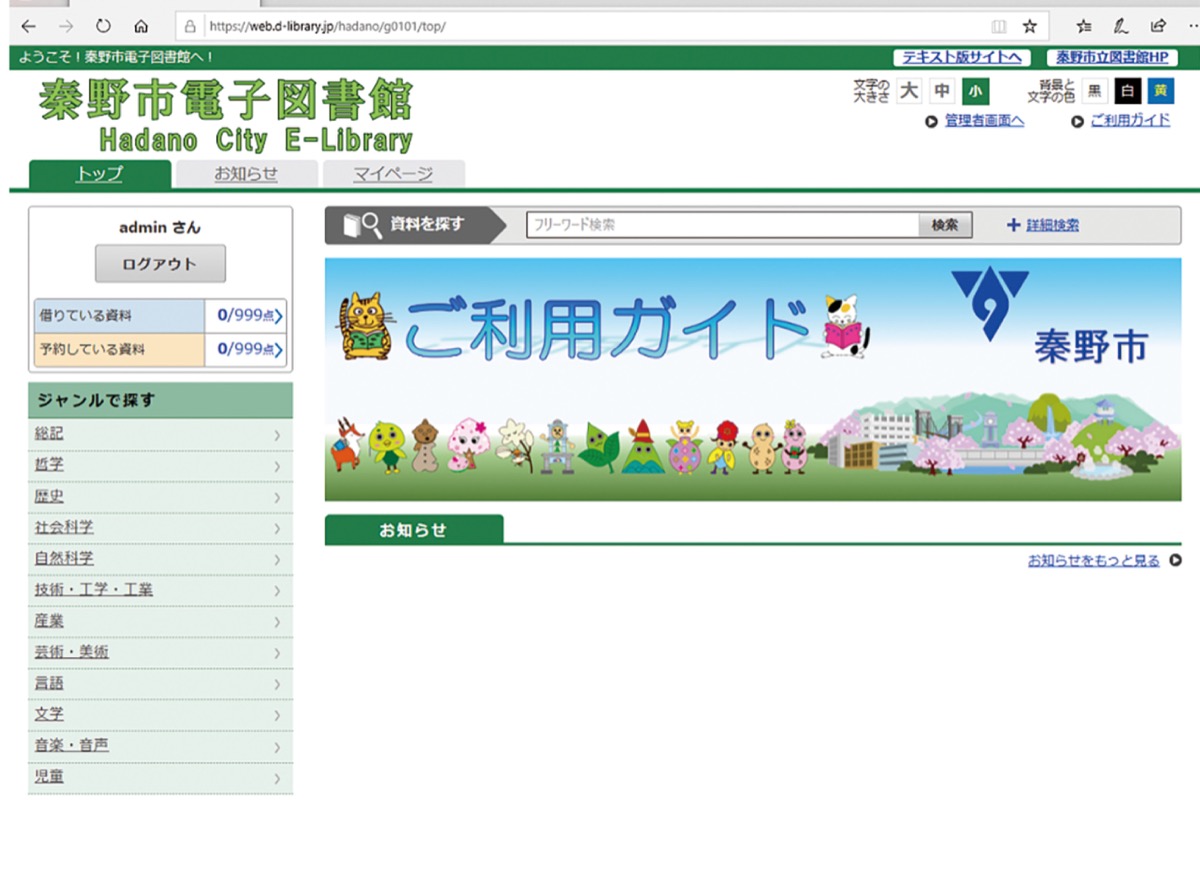Expand 借りている資料 count arrow

coord(278,317)
